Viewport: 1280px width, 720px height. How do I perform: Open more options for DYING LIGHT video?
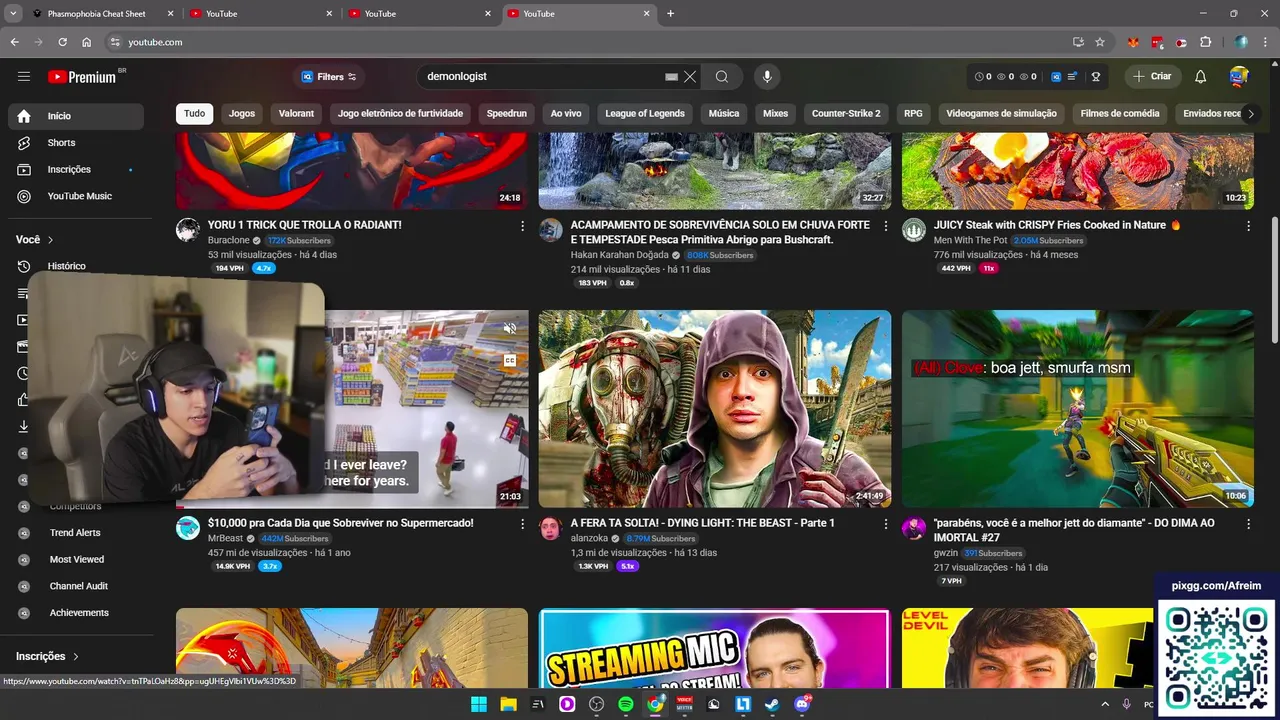[x=885, y=524]
